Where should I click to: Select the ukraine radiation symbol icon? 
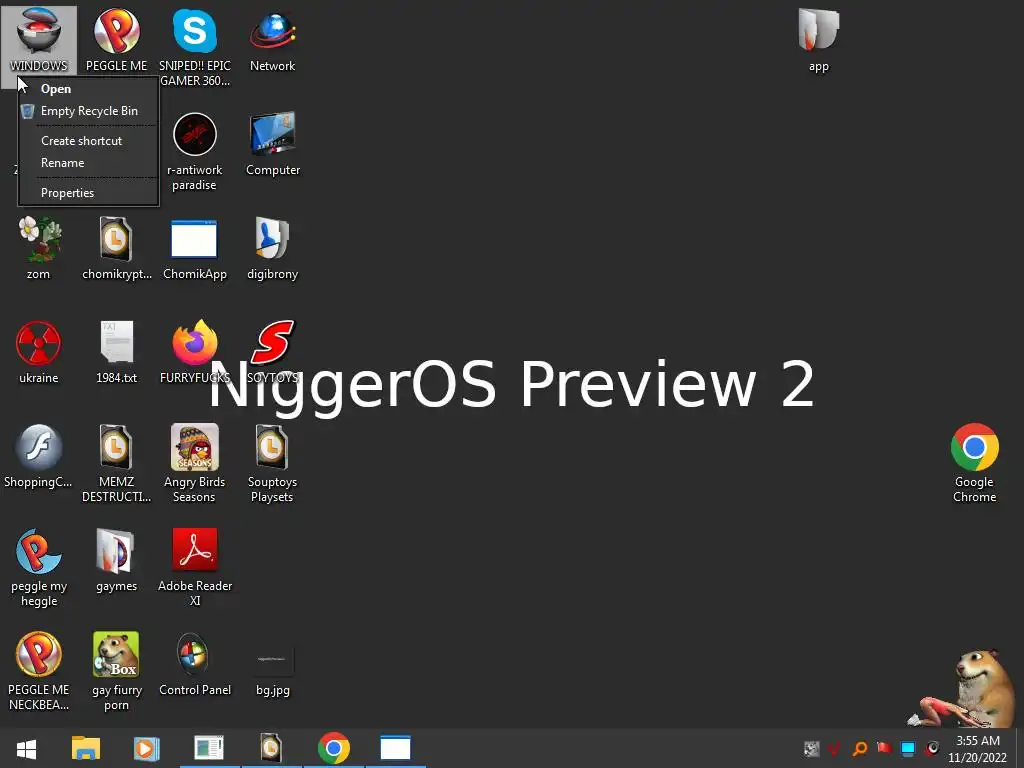click(x=39, y=352)
